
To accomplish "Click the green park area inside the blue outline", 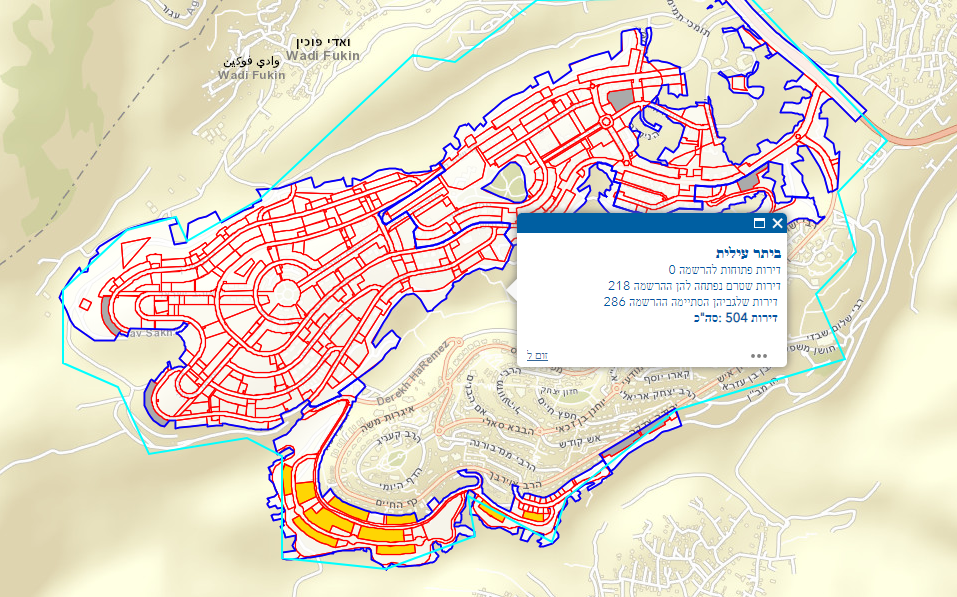I will tap(506, 182).
